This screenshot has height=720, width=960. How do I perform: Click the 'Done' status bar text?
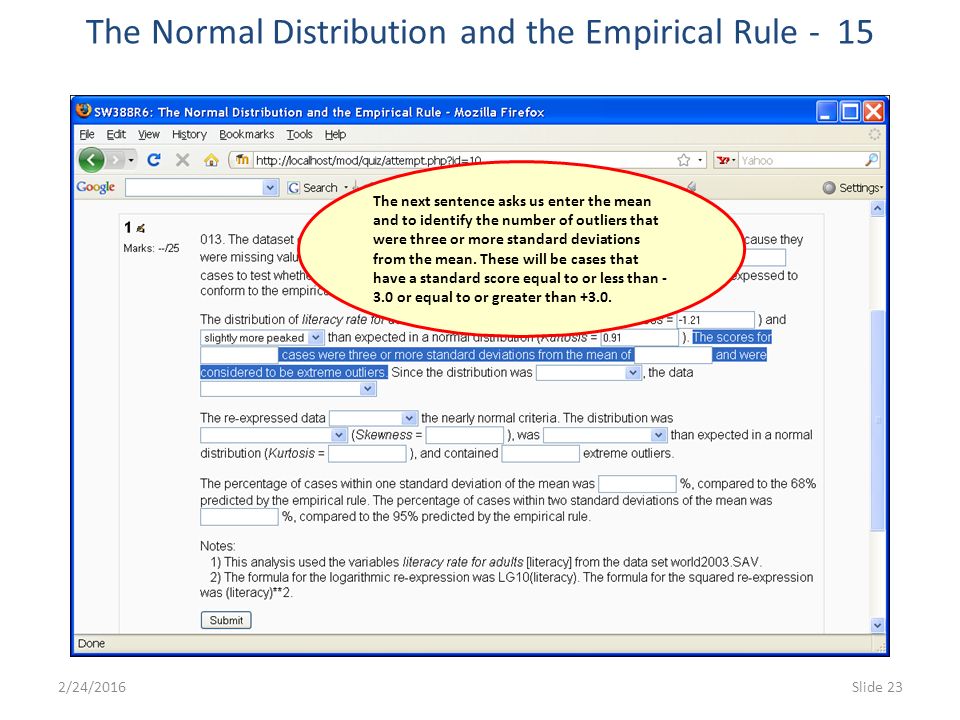point(91,643)
